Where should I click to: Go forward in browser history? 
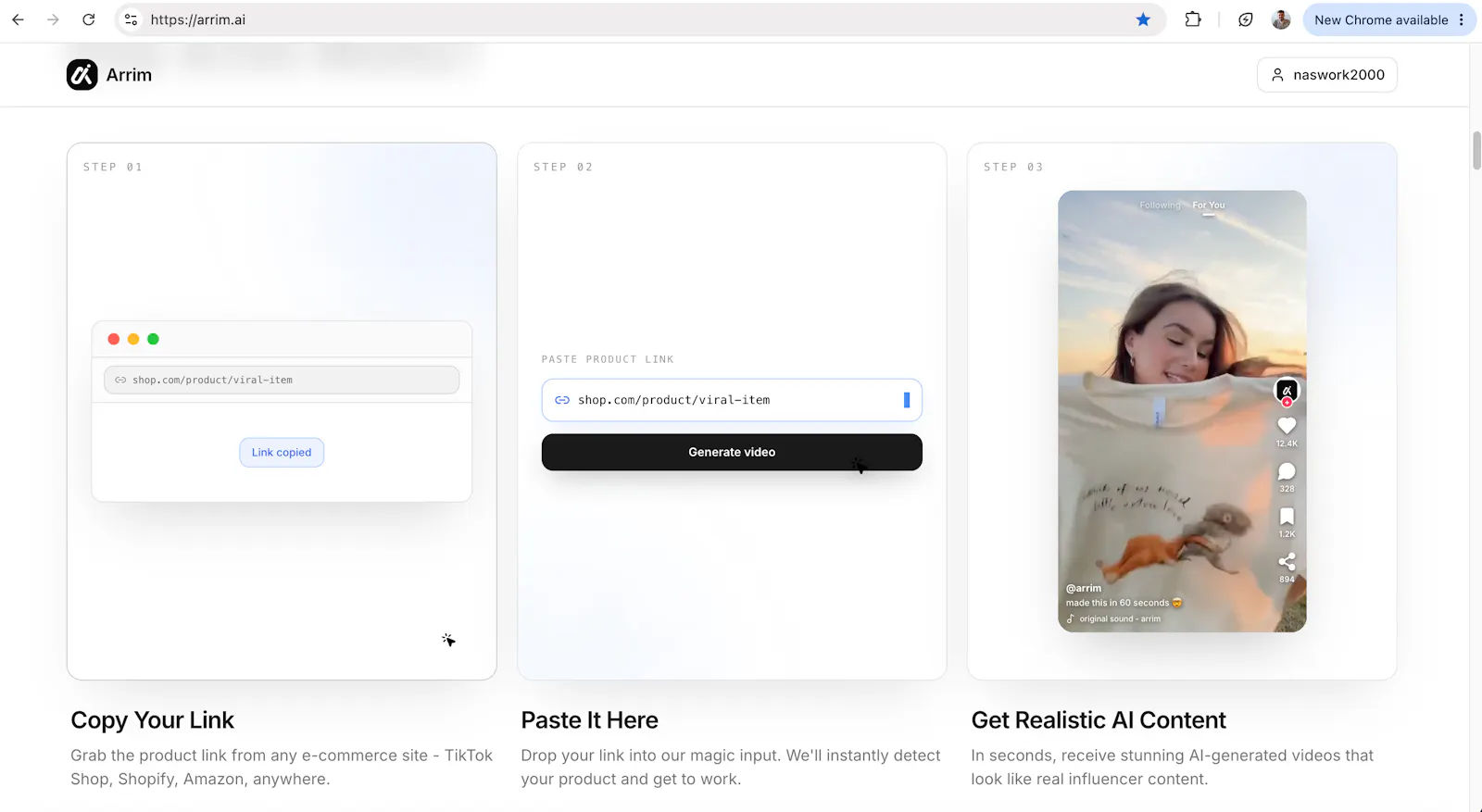tap(53, 19)
